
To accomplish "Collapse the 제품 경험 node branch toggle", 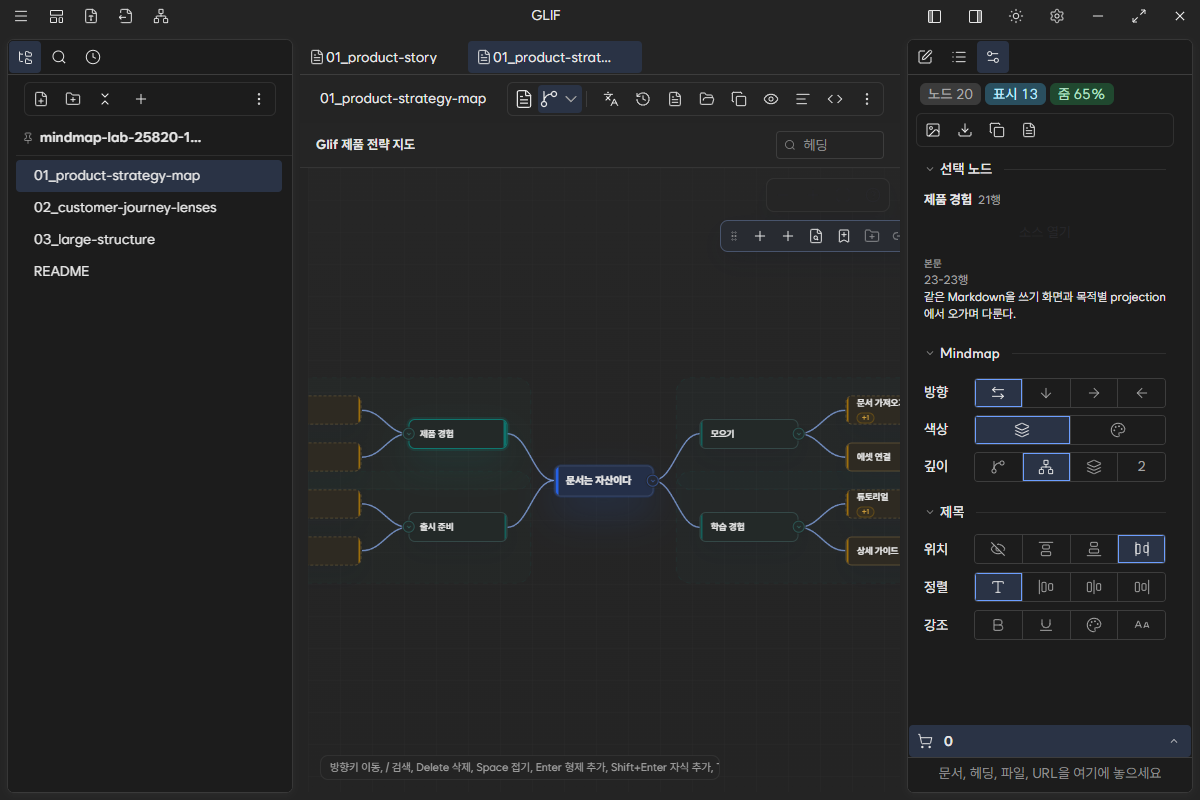I will pos(409,434).
